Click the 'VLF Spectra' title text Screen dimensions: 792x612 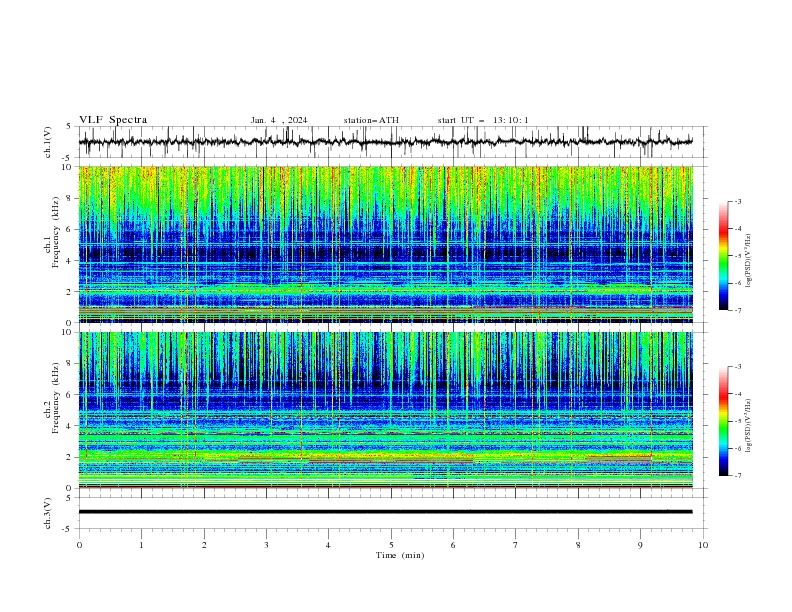tap(113, 120)
